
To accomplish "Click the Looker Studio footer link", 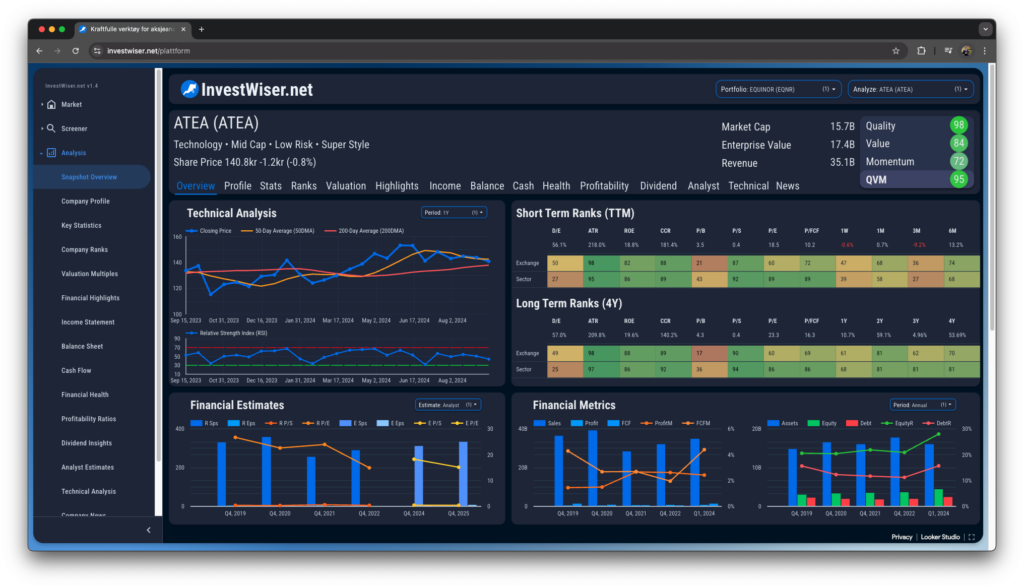I will point(940,537).
